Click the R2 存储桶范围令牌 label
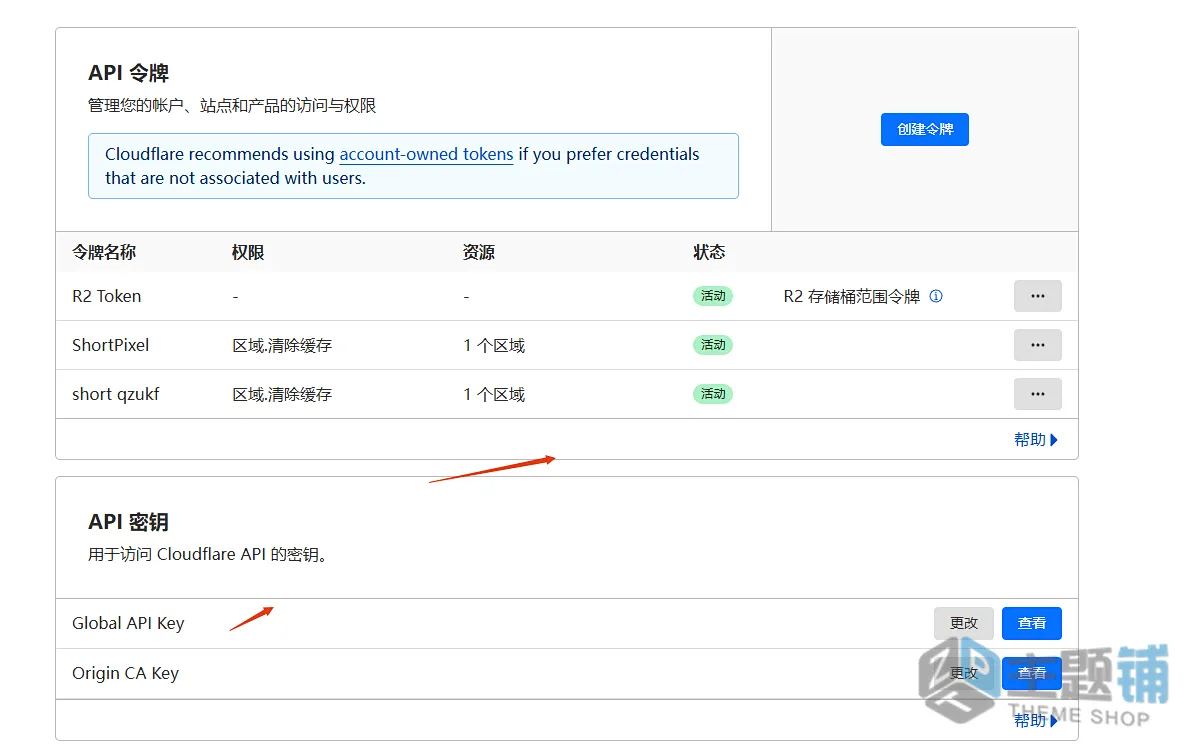 (851, 296)
